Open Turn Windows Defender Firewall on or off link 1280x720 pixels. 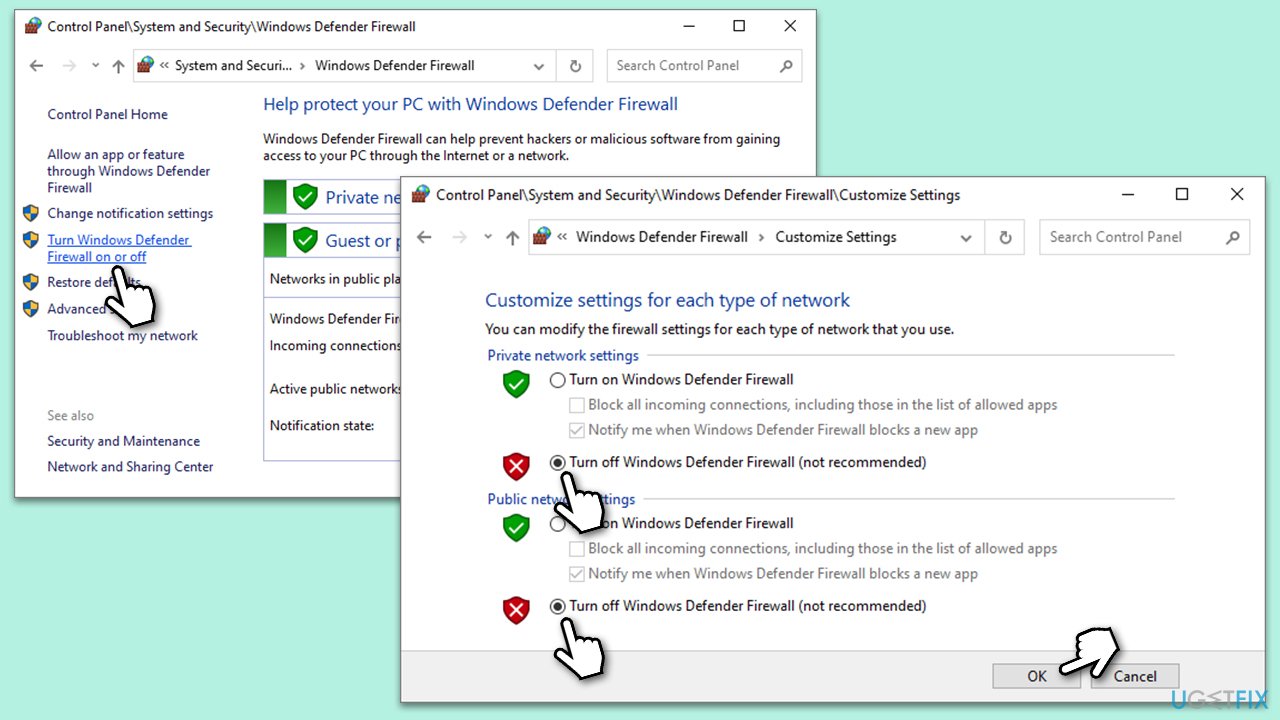[119, 248]
